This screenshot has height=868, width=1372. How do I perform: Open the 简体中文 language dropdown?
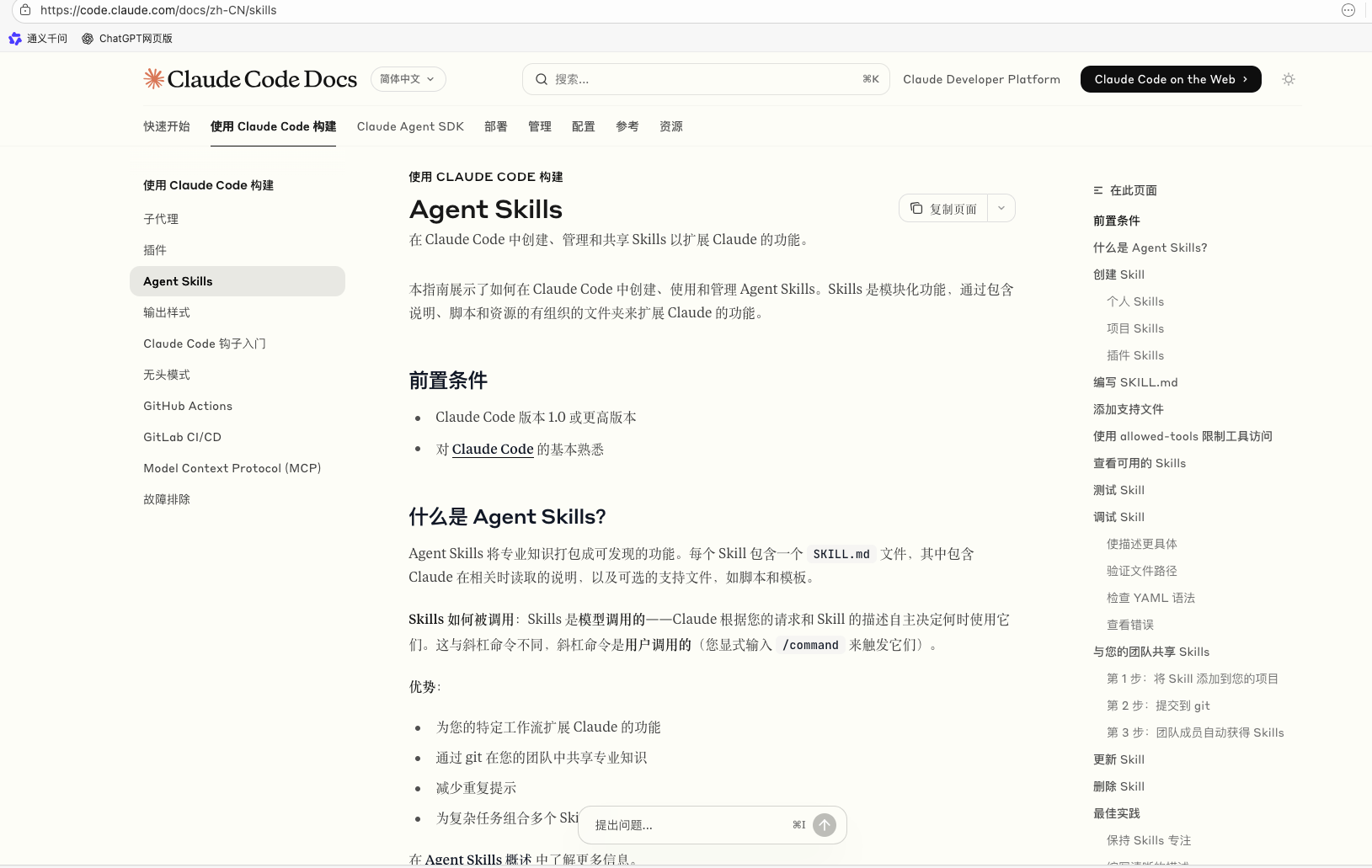click(x=408, y=79)
